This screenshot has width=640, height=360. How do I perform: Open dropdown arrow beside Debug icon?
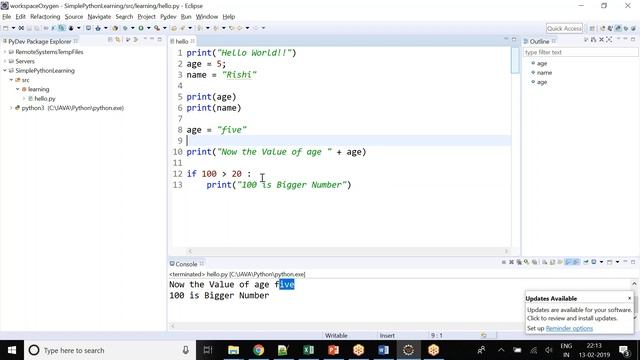(133, 28)
